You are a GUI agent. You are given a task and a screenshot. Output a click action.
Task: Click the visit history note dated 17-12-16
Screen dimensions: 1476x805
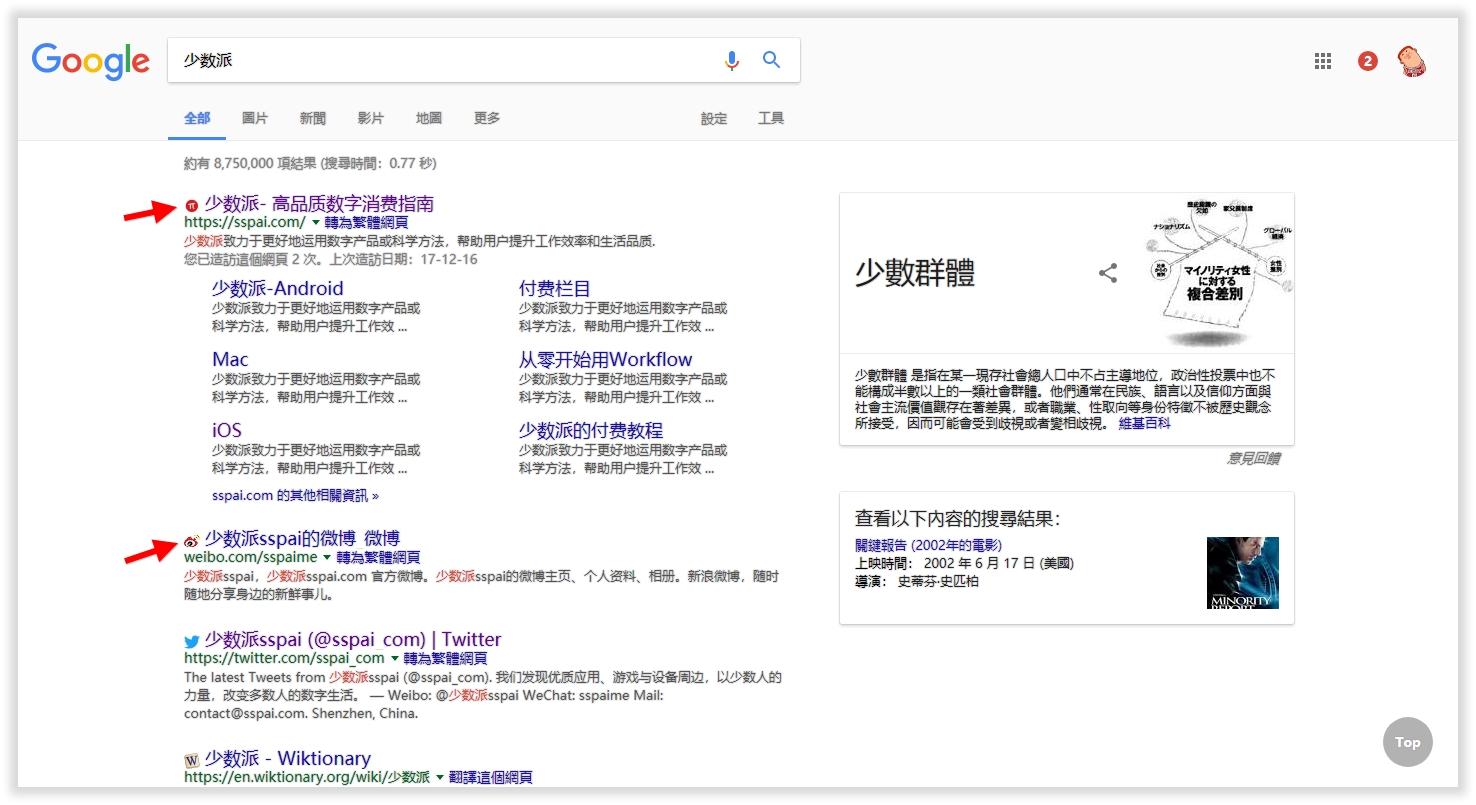click(x=331, y=259)
